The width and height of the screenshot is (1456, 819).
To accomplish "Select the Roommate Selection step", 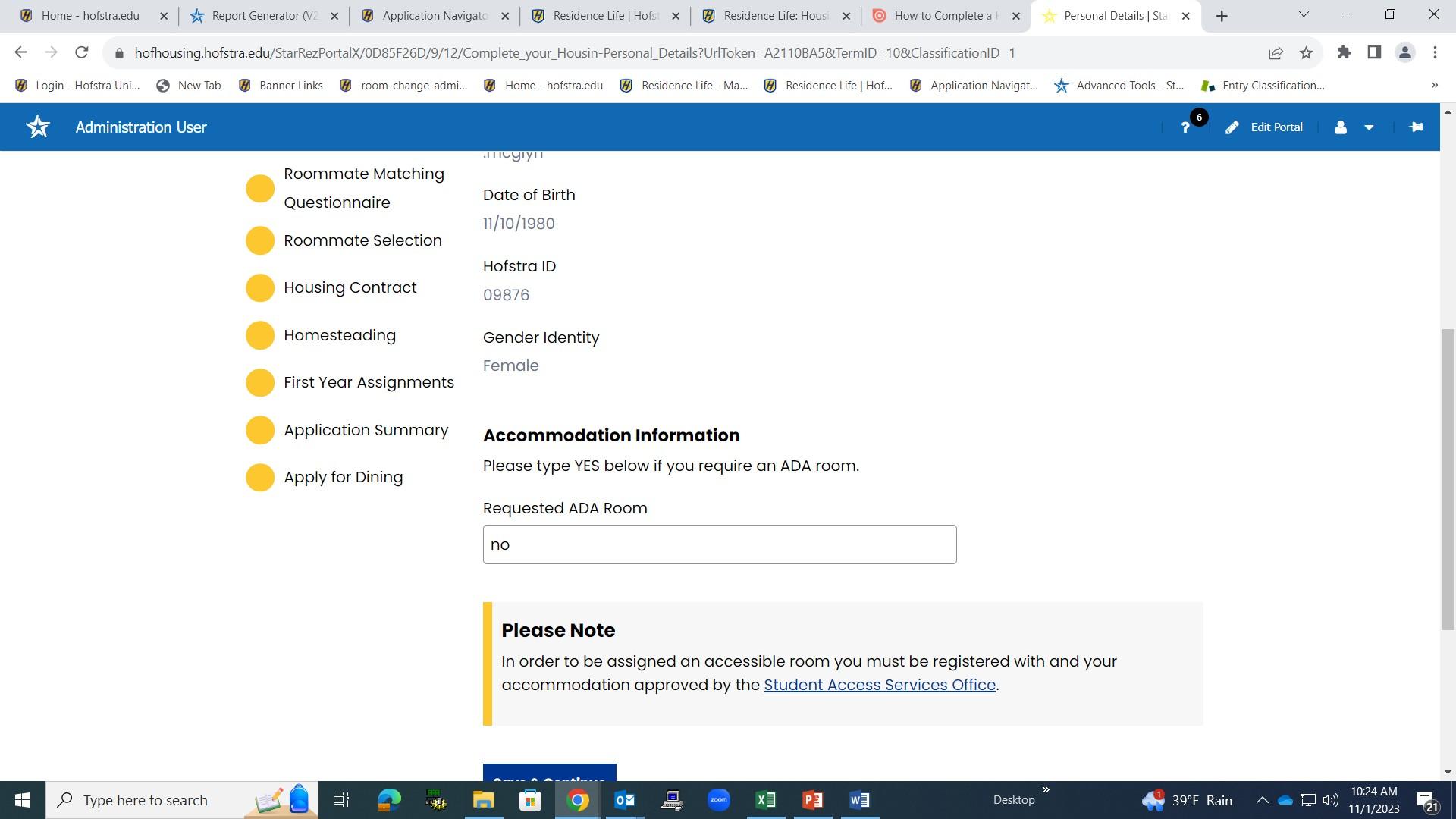I will [362, 240].
